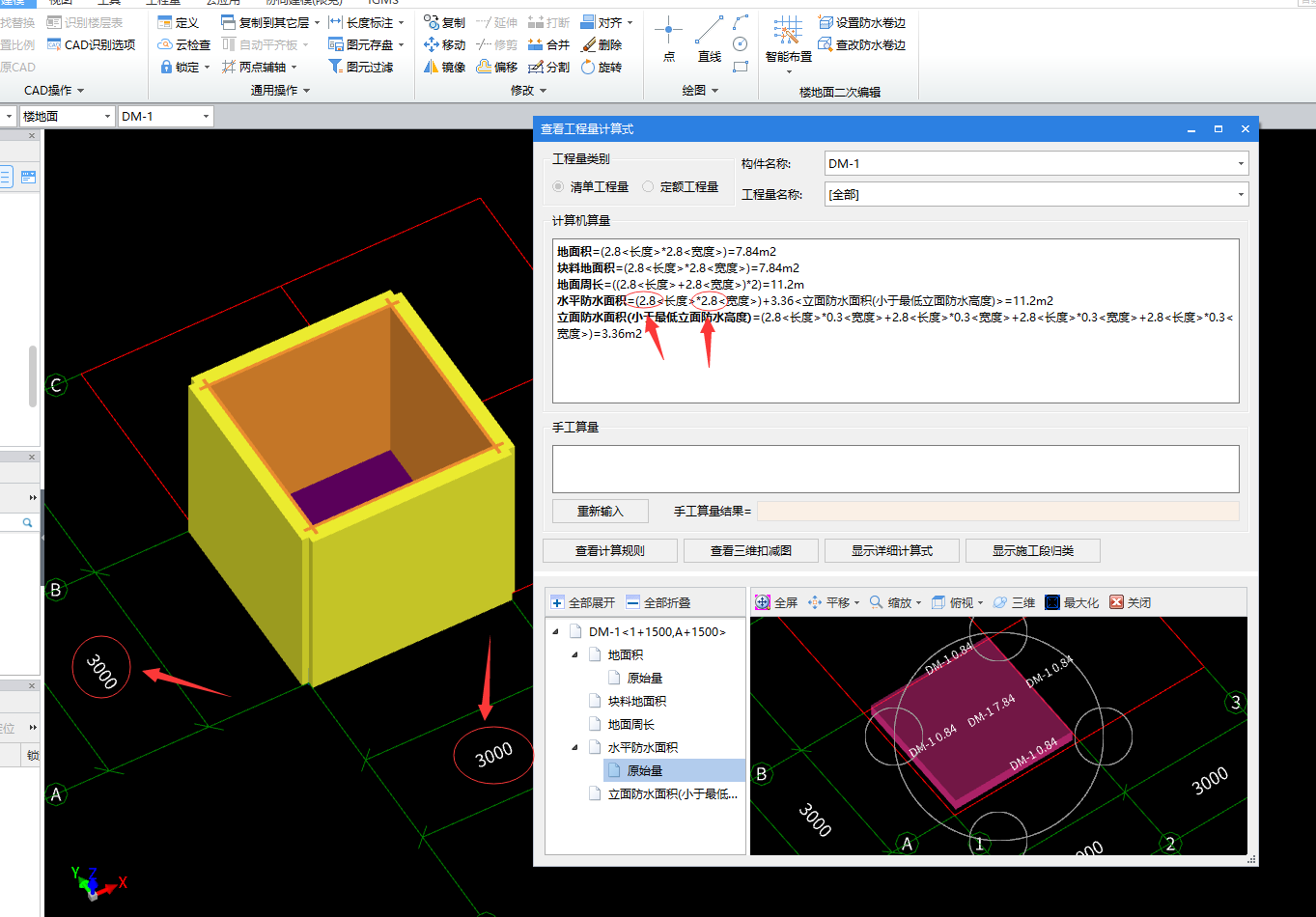The image size is (1316, 917).
Task: Click 全部折叠 collapse all
Action: coord(658,602)
